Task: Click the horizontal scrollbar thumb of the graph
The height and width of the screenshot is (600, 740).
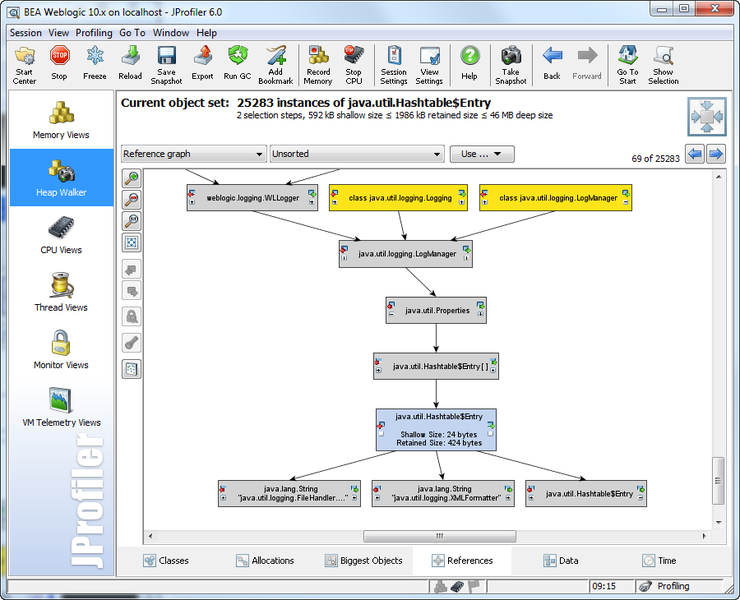Action: tap(439, 536)
